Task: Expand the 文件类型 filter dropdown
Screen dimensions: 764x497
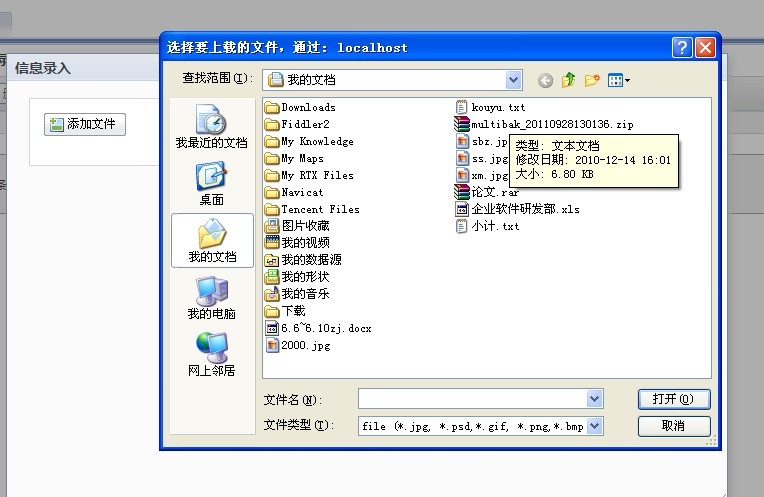Action: click(x=595, y=426)
